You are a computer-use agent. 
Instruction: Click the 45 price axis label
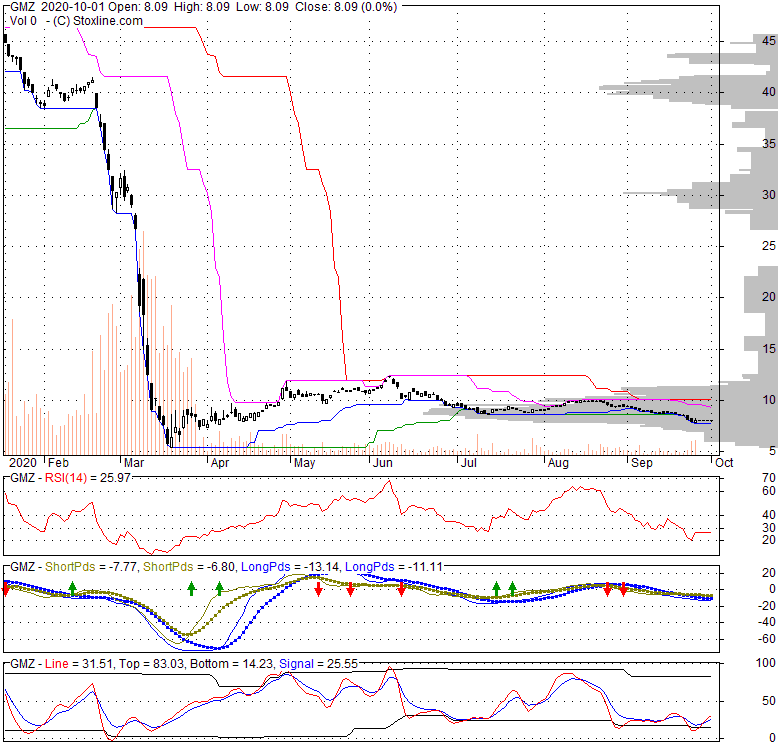769,41
